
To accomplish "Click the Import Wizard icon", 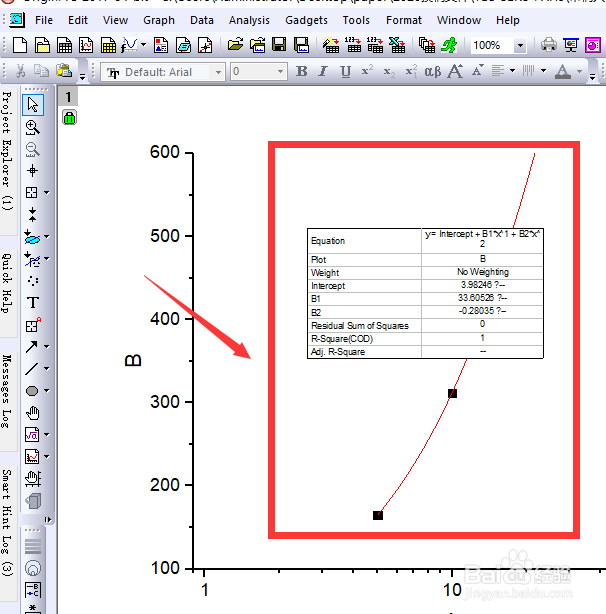I will tap(331, 45).
